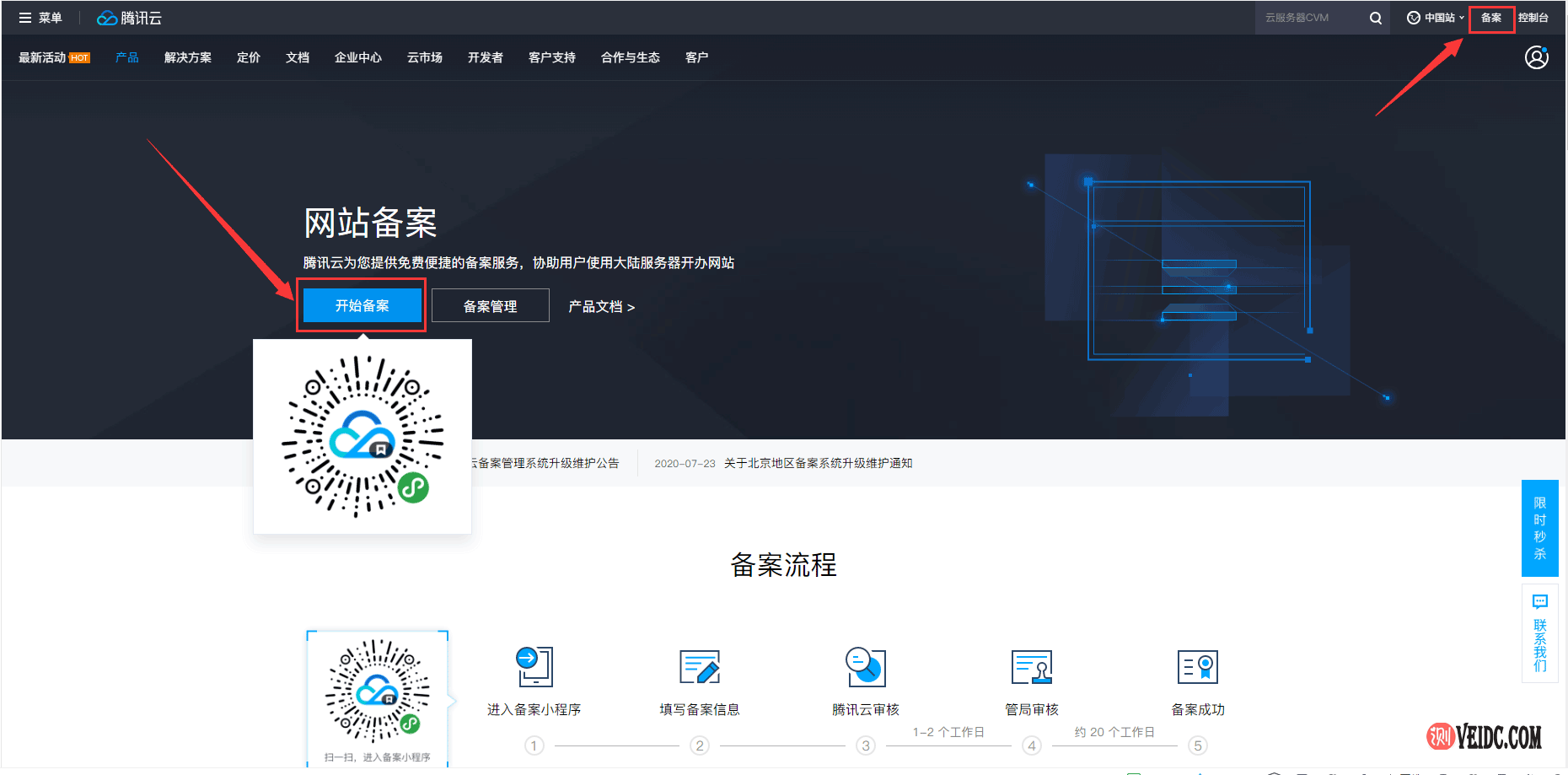Viewport: 1568px width, 775px height.
Task: Click the 腾讯云审核 magnifier icon
Action: click(865, 667)
